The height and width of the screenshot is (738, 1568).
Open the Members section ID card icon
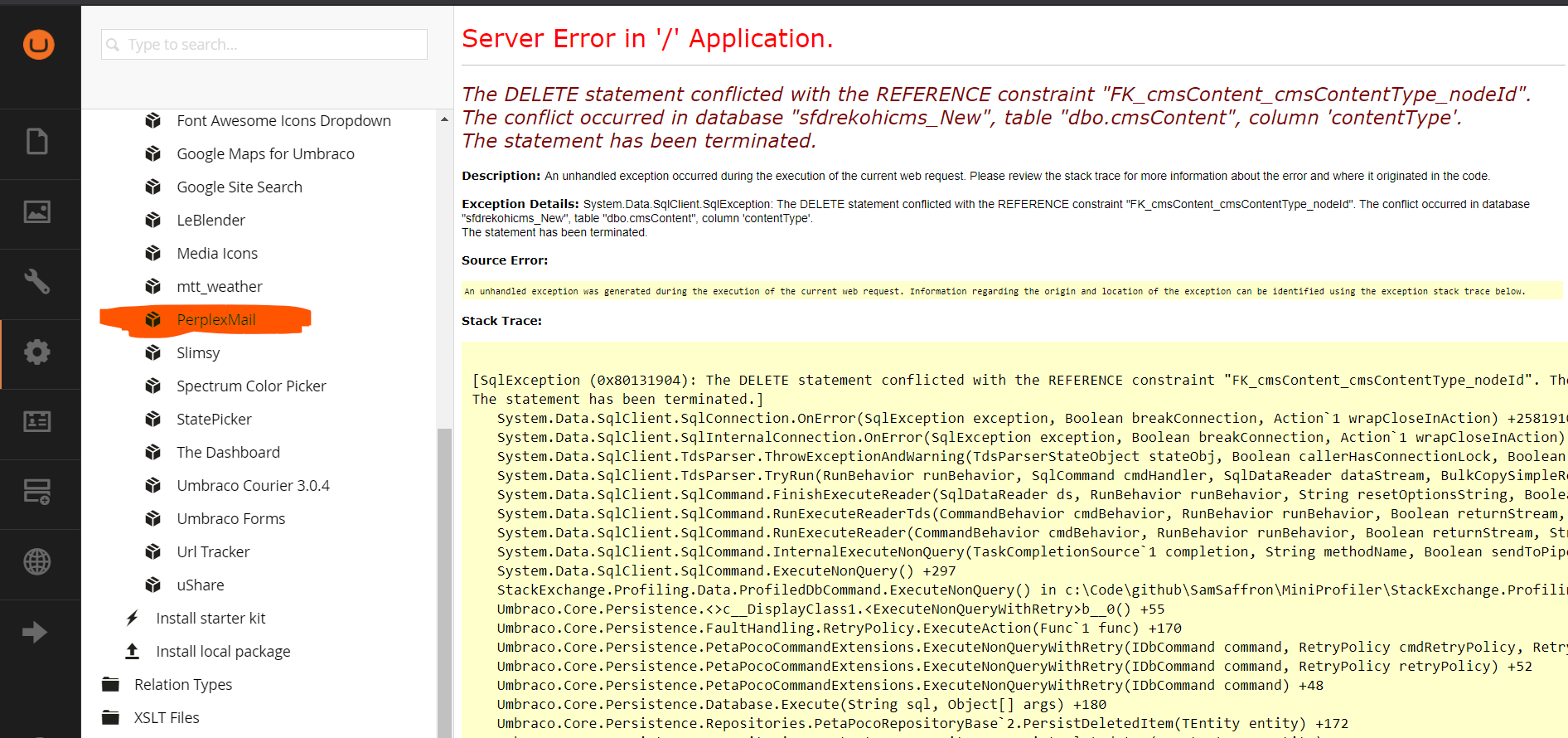(36, 422)
